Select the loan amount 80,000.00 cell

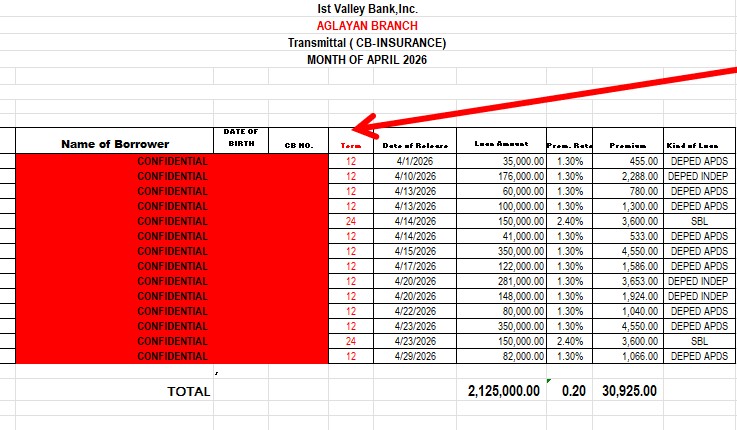coord(502,311)
